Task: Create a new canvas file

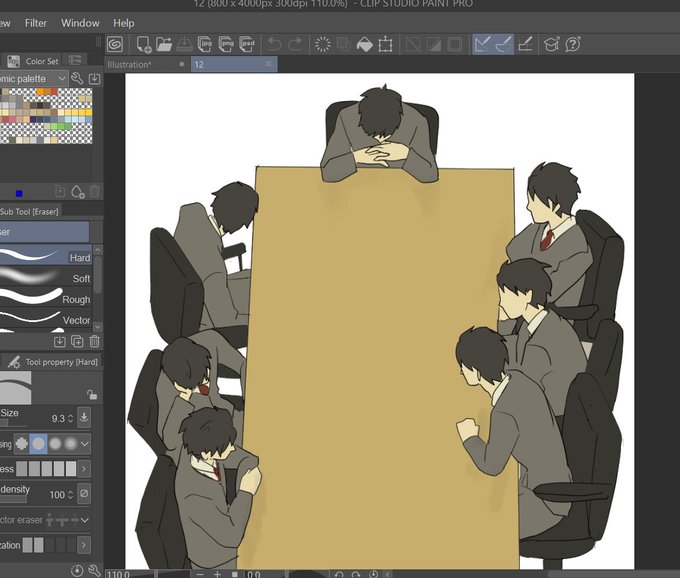Action: pos(144,44)
